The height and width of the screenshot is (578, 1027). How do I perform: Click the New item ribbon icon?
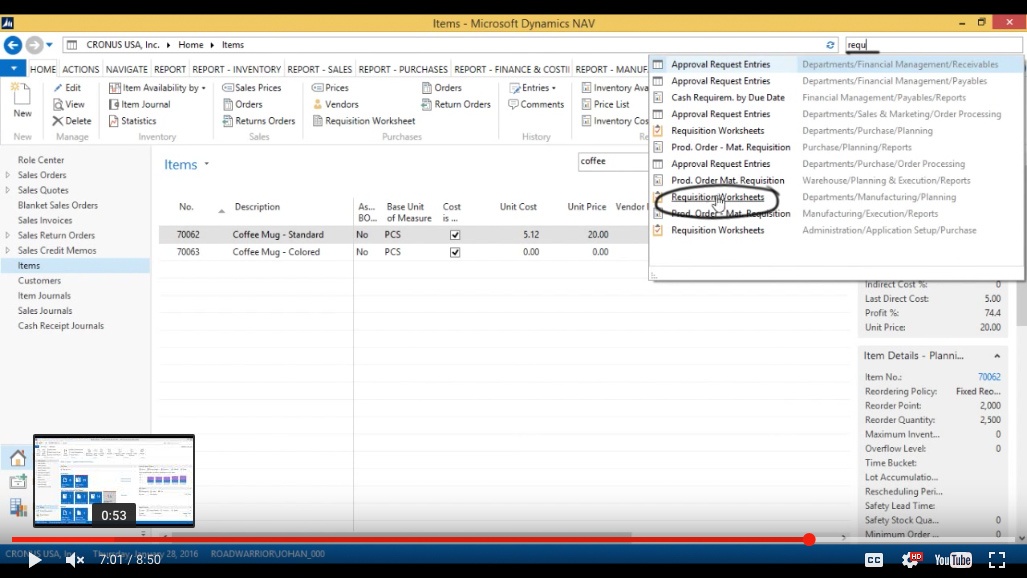tap(22, 100)
